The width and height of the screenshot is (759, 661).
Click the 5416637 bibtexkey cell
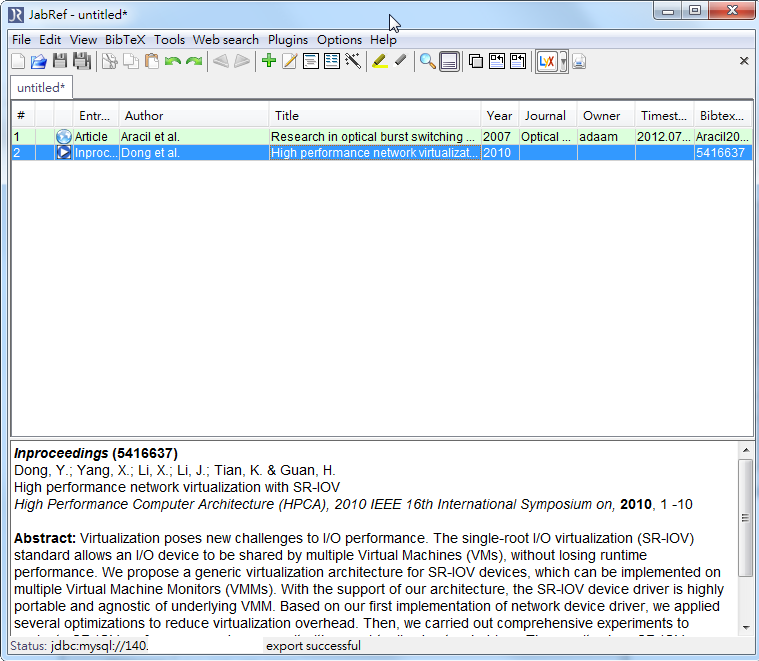point(723,153)
